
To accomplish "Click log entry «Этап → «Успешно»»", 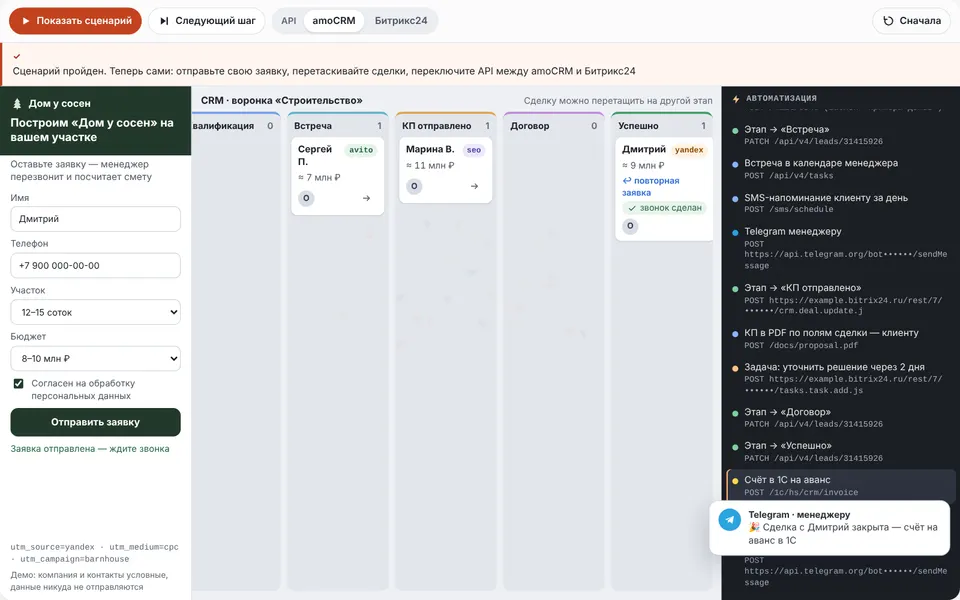I will [x=840, y=452].
